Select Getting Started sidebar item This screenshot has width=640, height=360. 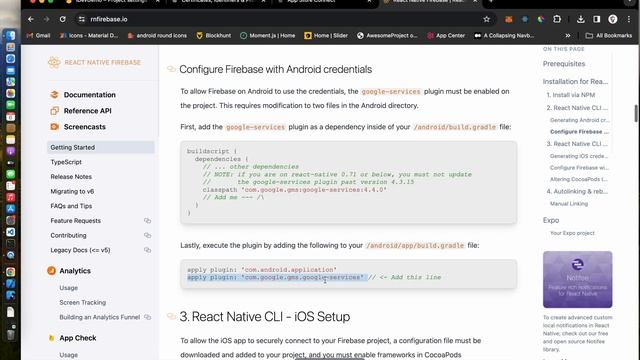100,147
